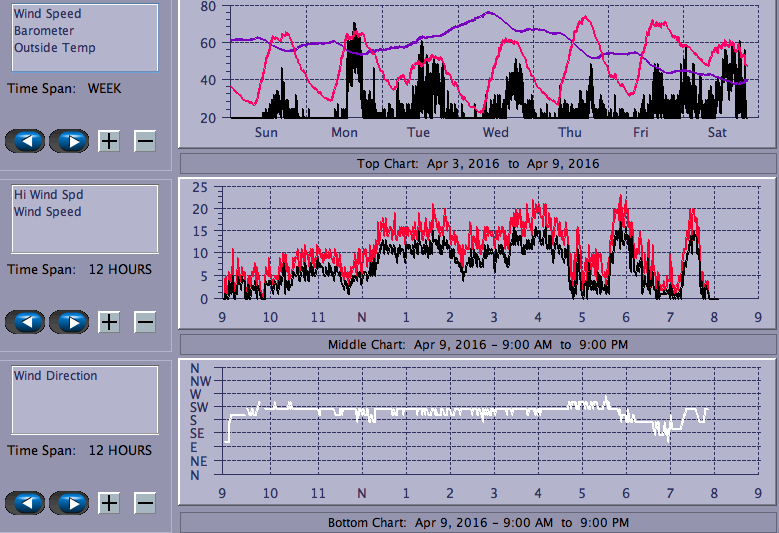
Task: Select Outside Temp in the top list
Action: click(x=54, y=48)
